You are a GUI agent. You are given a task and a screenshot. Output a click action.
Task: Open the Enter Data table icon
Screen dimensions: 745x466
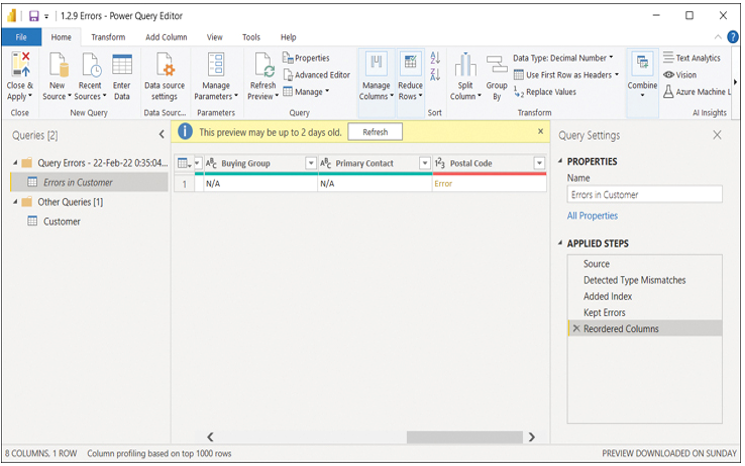122,65
